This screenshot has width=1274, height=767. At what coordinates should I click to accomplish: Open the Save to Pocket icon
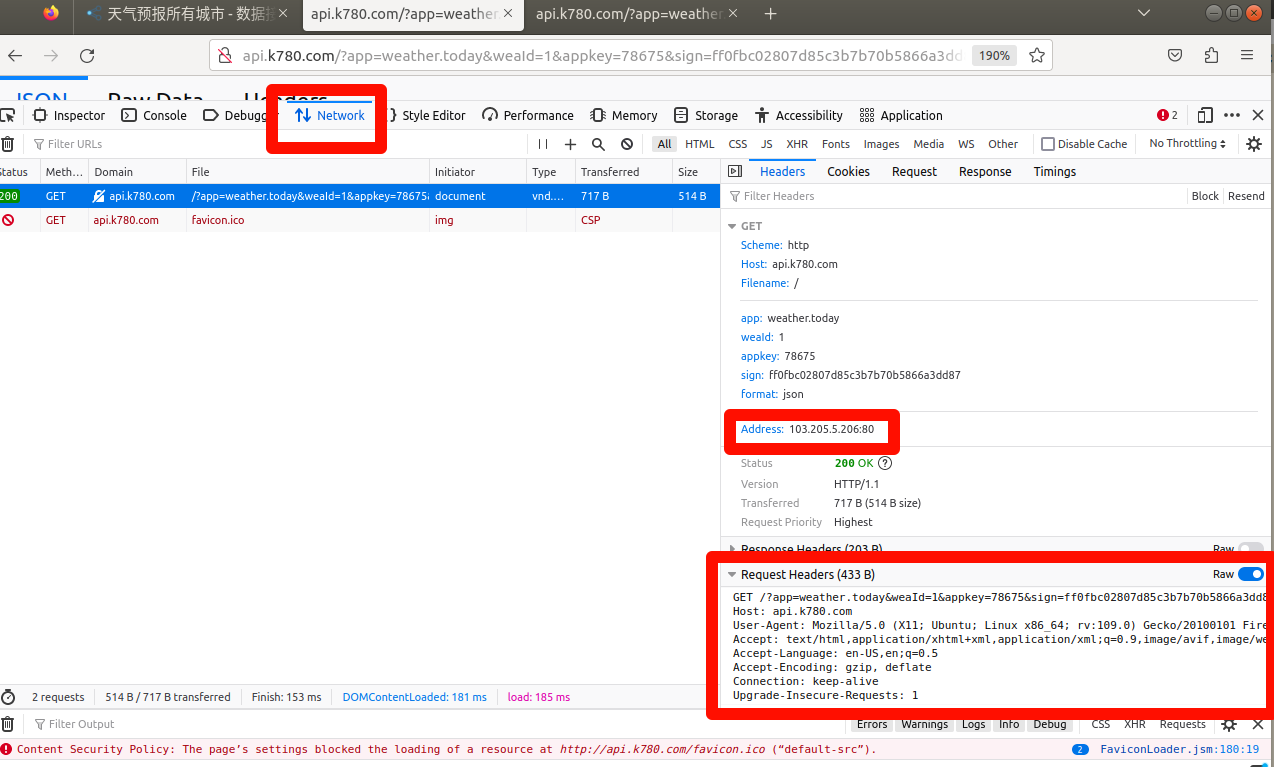(x=1176, y=56)
